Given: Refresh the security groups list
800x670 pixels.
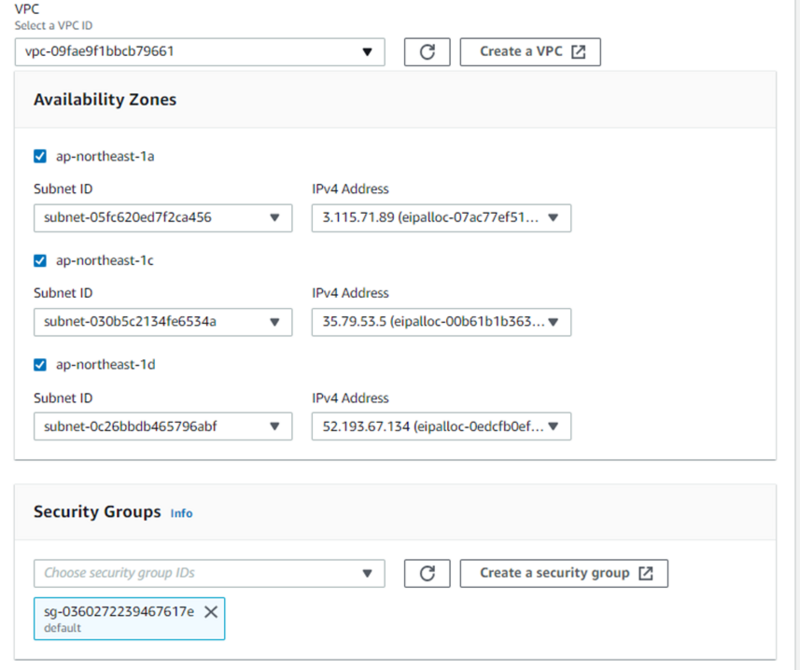Looking at the screenshot, I should pos(427,573).
